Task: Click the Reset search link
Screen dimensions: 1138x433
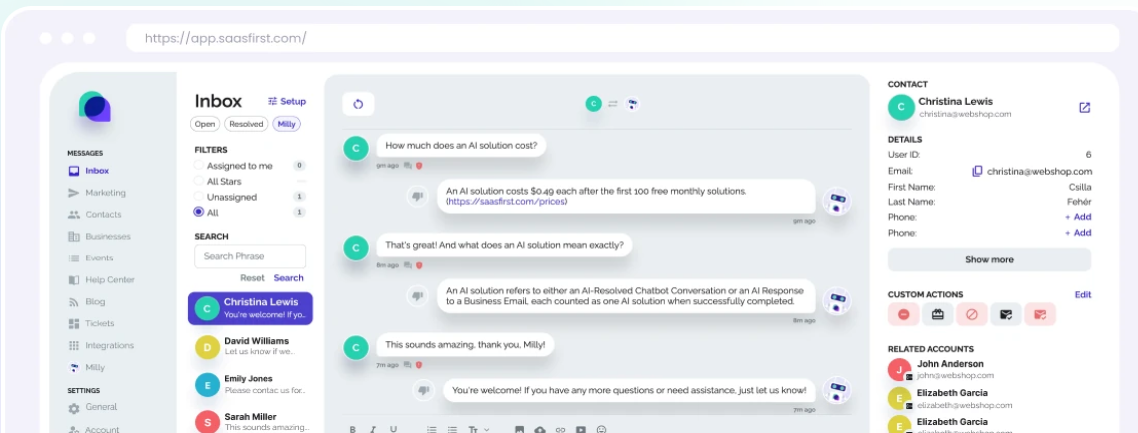Action: coord(253,278)
